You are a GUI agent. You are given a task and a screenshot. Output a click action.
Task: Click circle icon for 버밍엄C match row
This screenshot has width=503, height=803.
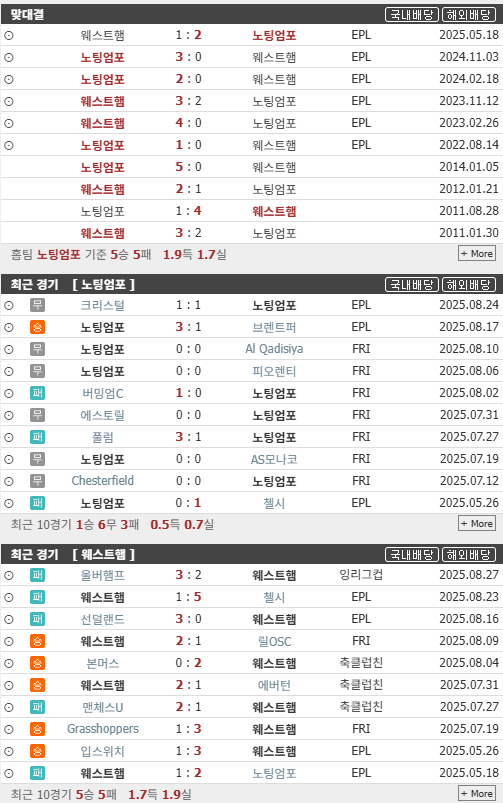pyautogui.click(x=9, y=394)
